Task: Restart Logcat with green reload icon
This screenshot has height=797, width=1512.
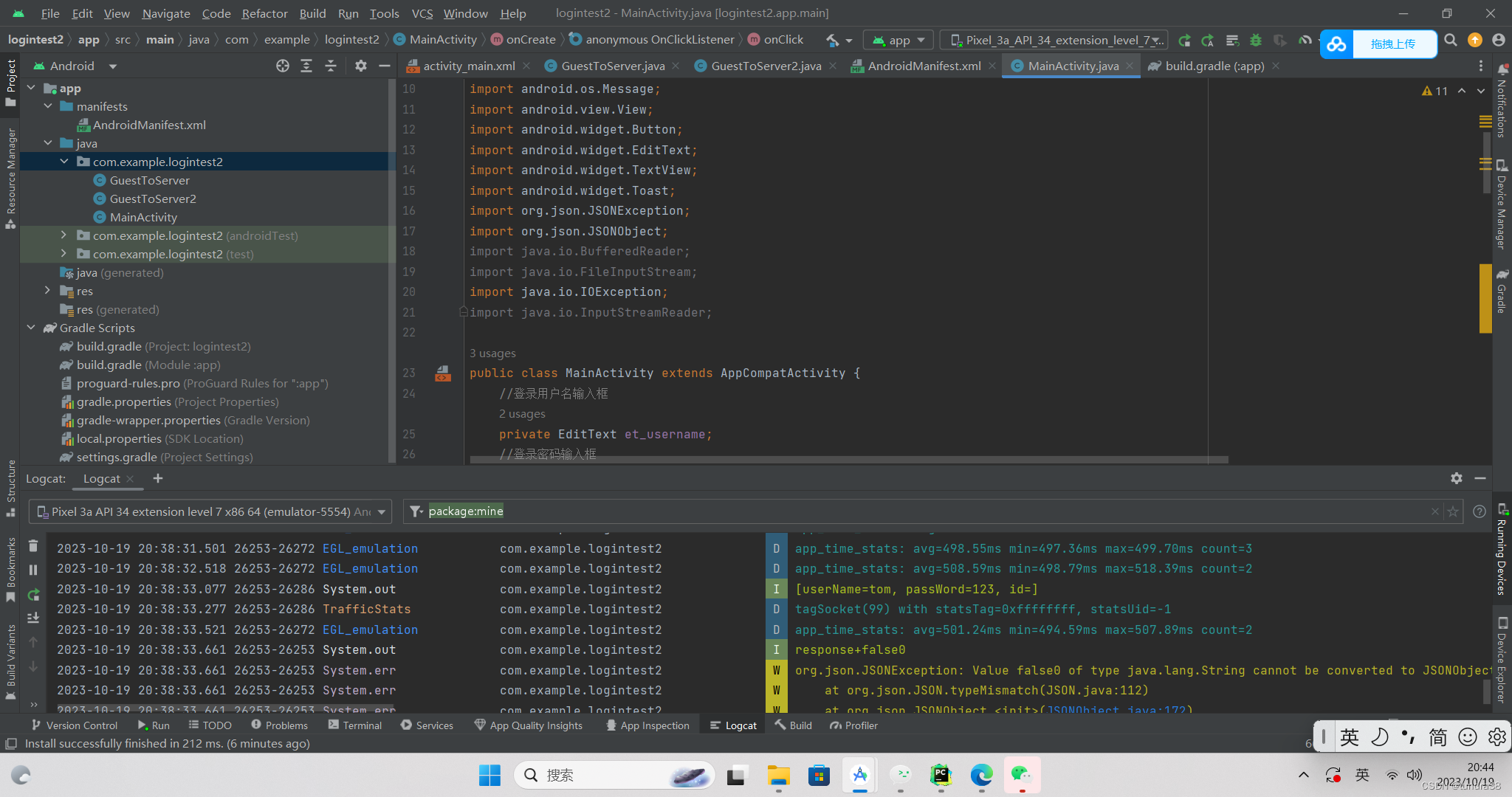Action: (x=33, y=595)
